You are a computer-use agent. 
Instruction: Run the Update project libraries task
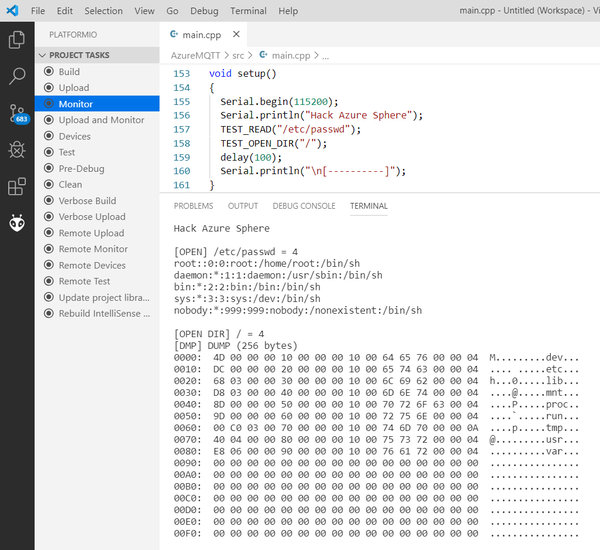click(97, 297)
